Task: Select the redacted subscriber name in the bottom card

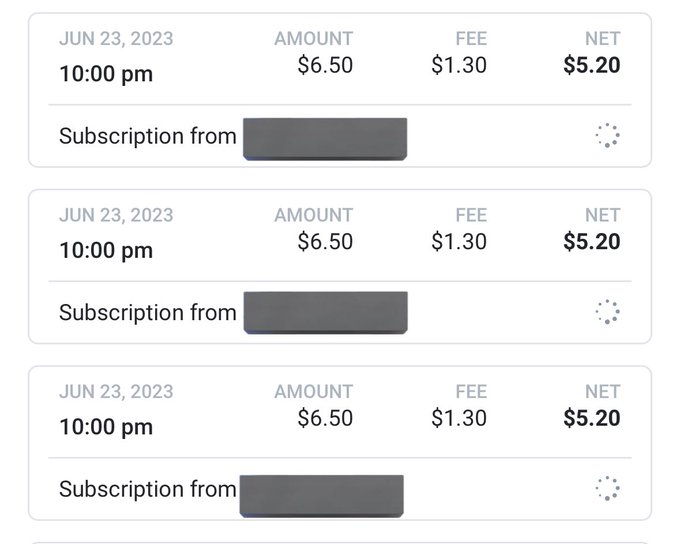Action: 322,496
